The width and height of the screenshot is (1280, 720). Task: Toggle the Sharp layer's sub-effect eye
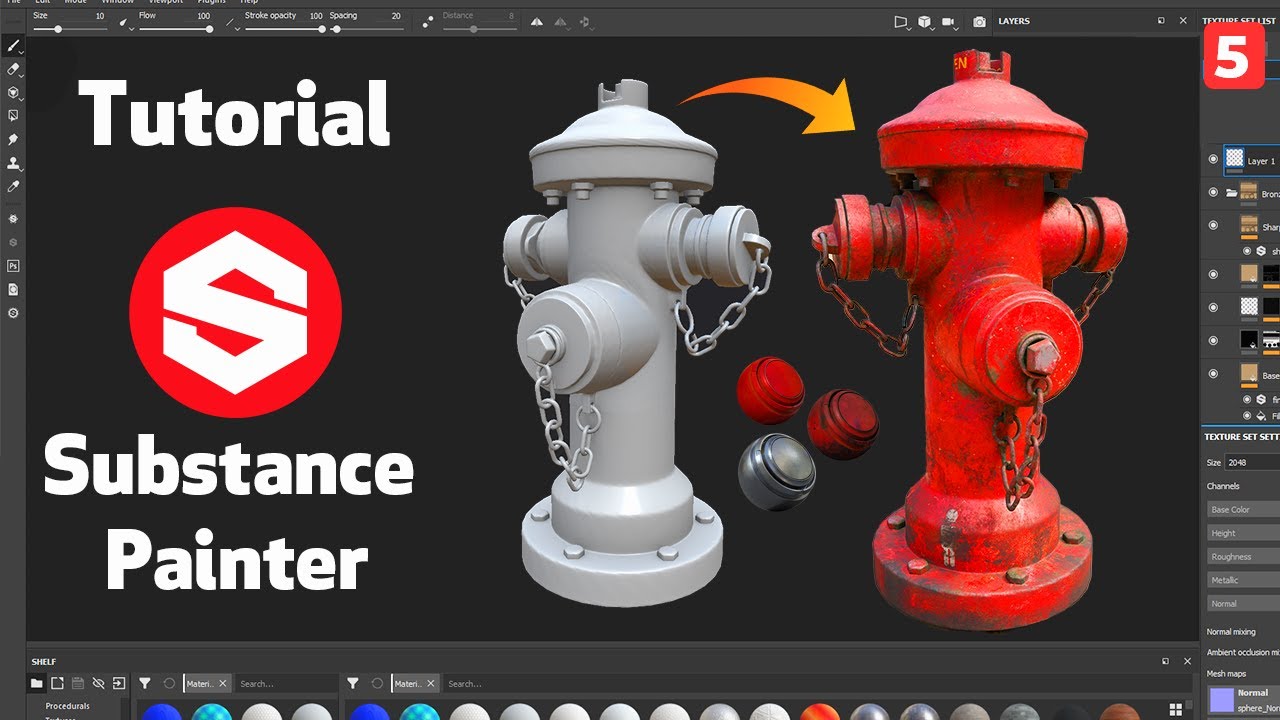tap(1247, 251)
